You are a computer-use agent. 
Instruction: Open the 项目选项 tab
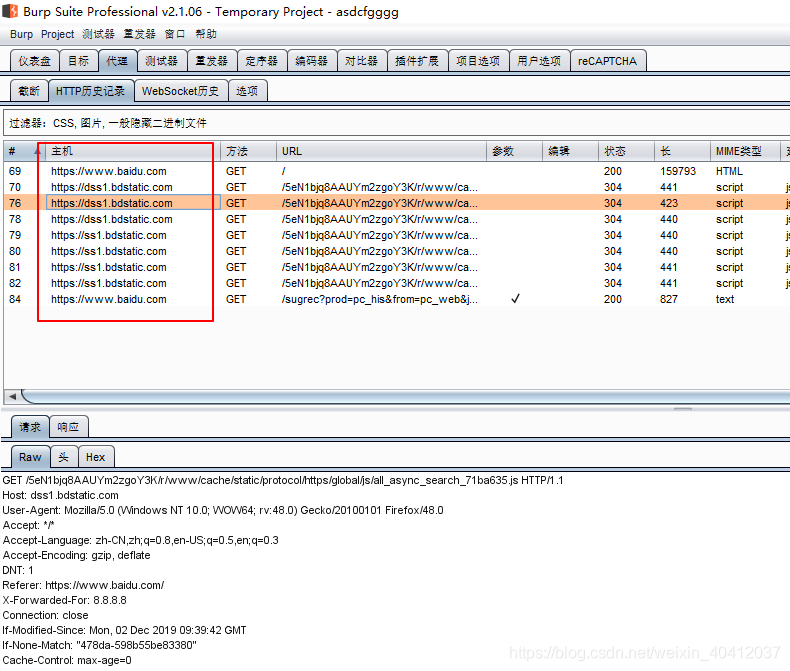pos(478,61)
